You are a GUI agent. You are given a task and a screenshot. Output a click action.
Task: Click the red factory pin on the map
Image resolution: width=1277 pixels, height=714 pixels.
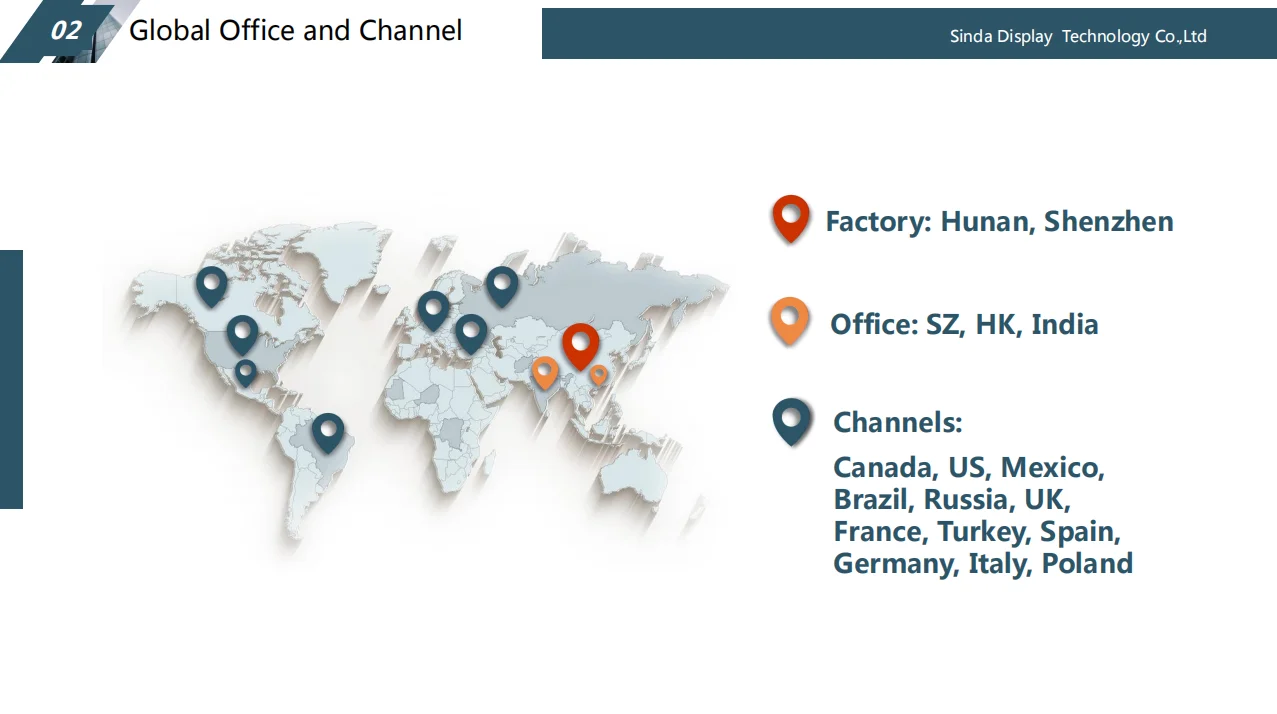point(580,343)
